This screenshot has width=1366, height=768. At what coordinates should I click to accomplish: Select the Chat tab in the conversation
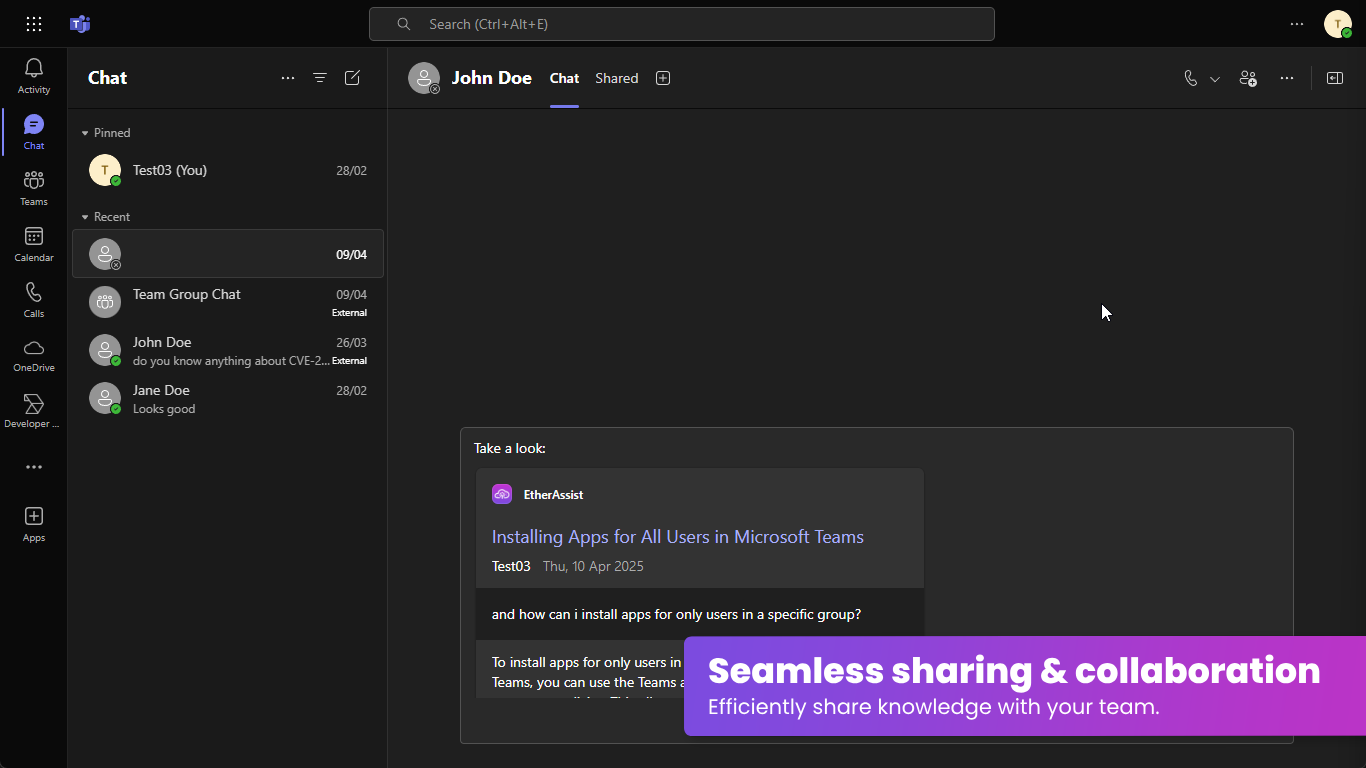coord(564,78)
